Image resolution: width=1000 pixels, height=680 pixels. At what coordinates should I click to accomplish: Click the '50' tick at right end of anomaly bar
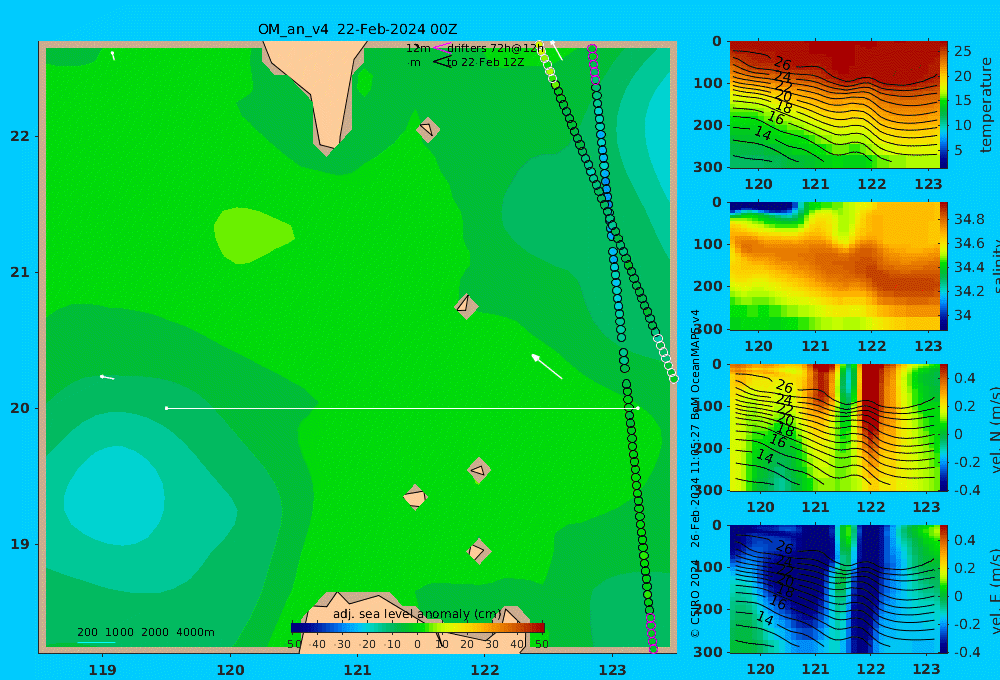541,644
